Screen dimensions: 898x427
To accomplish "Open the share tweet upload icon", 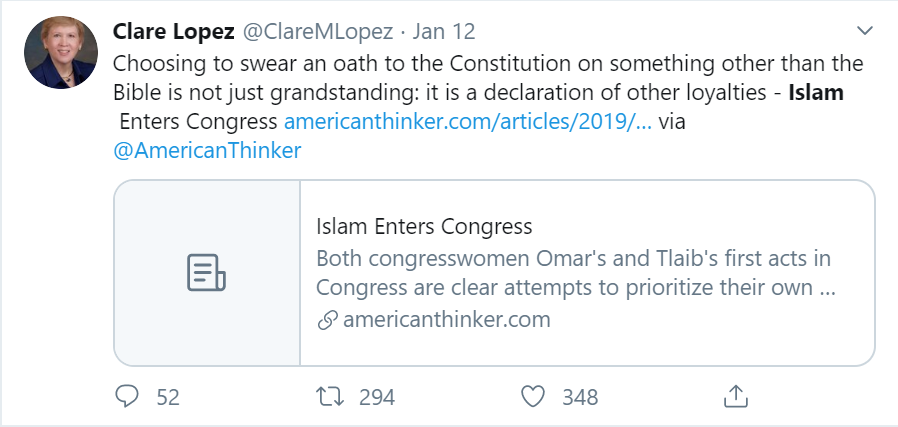I will [735, 397].
